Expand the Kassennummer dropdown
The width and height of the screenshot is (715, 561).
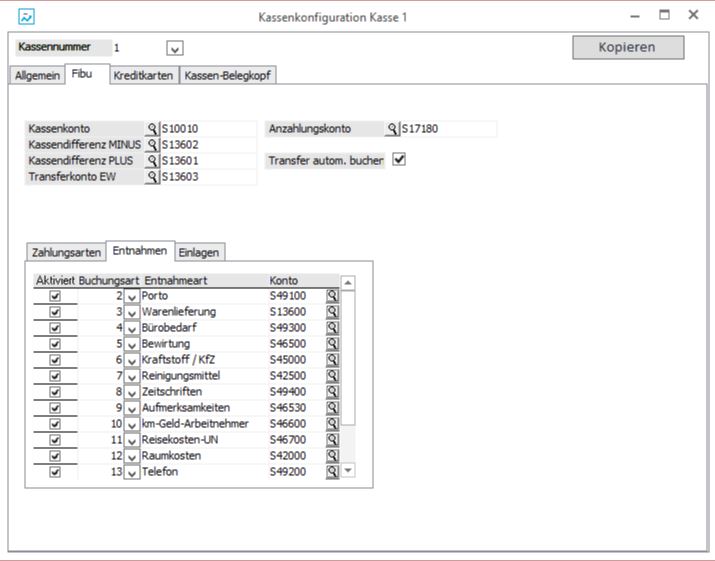coord(175,48)
